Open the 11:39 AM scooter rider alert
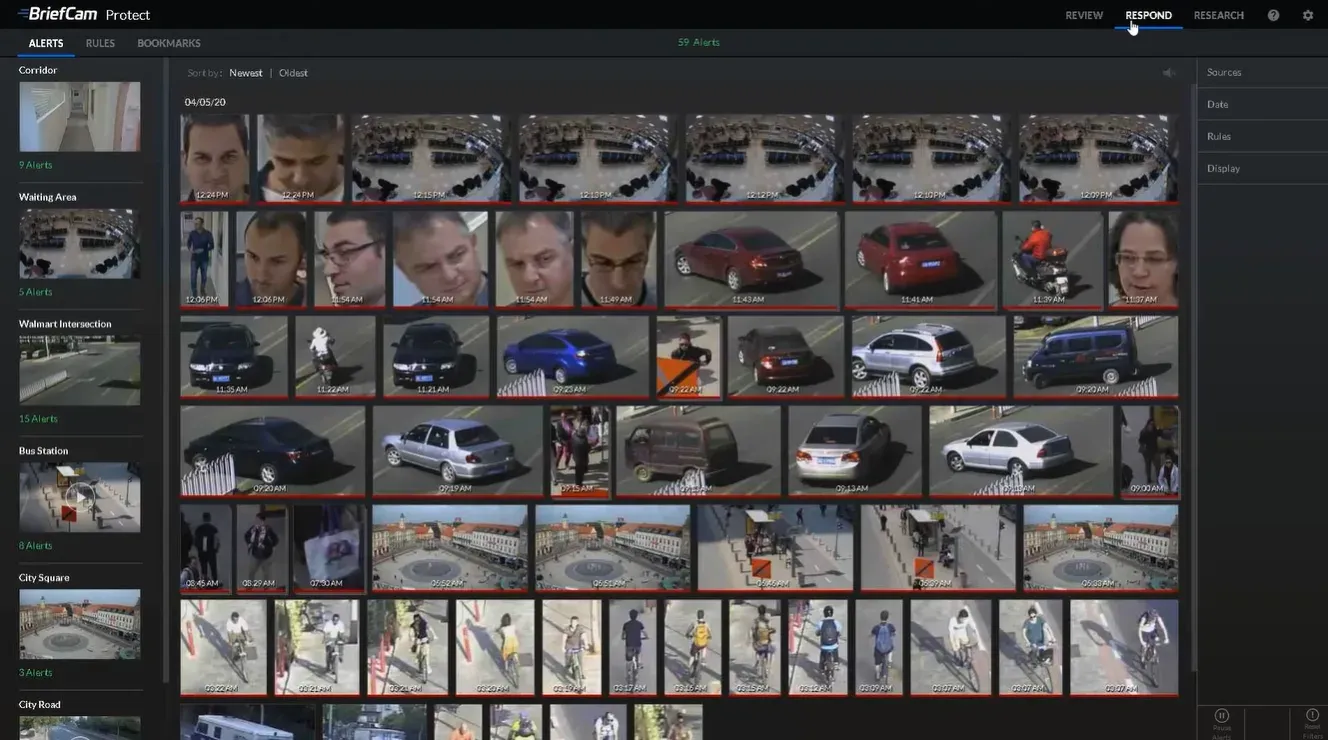This screenshot has width=1328, height=740. click(1052, 259)
